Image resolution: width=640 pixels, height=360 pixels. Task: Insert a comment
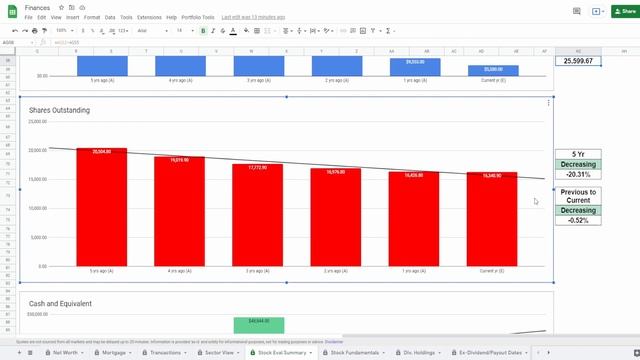pos(353,31)
